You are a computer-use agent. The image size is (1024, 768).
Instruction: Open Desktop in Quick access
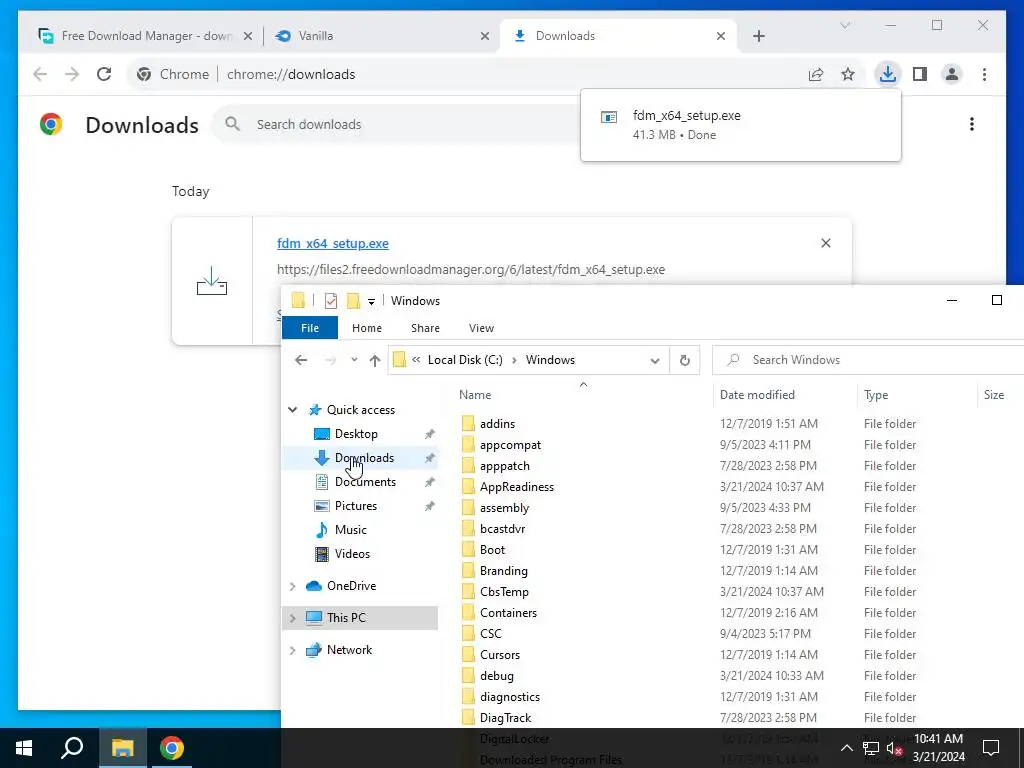[x=356, y=434]
